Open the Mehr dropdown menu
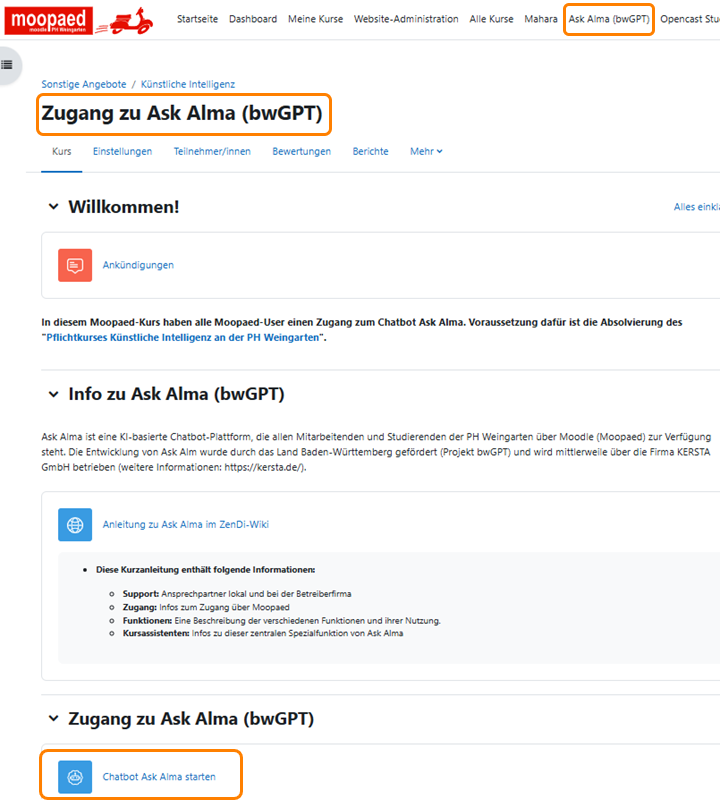The image size is (720, 800). tap(426, 151)
